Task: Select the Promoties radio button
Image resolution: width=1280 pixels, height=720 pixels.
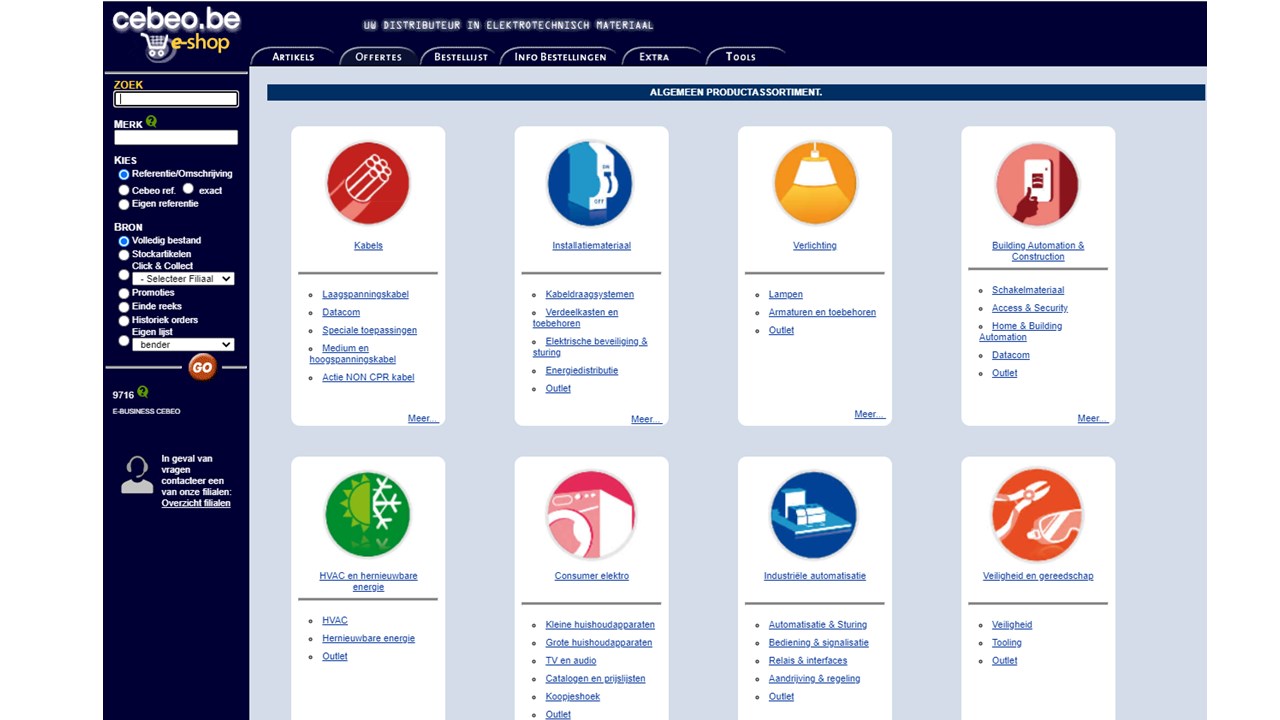Action: pos(124,294)
